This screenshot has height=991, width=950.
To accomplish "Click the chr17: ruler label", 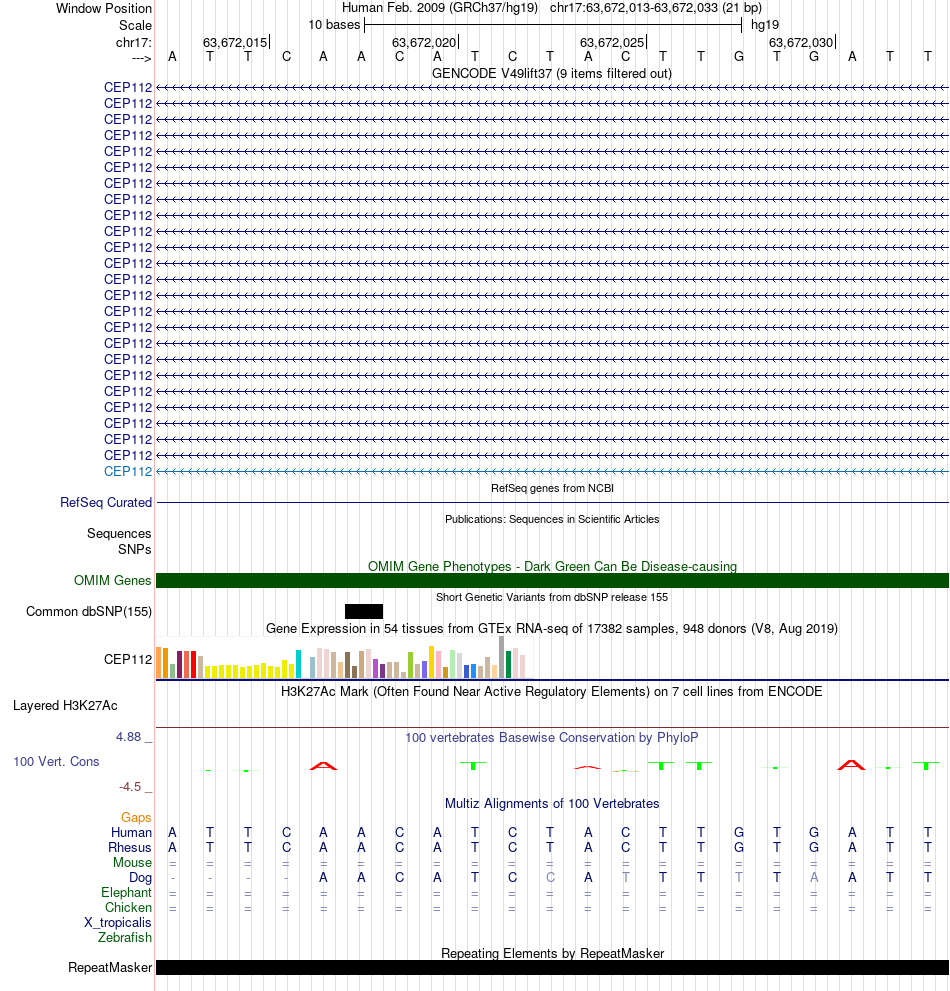I will (x=133, y=42).
